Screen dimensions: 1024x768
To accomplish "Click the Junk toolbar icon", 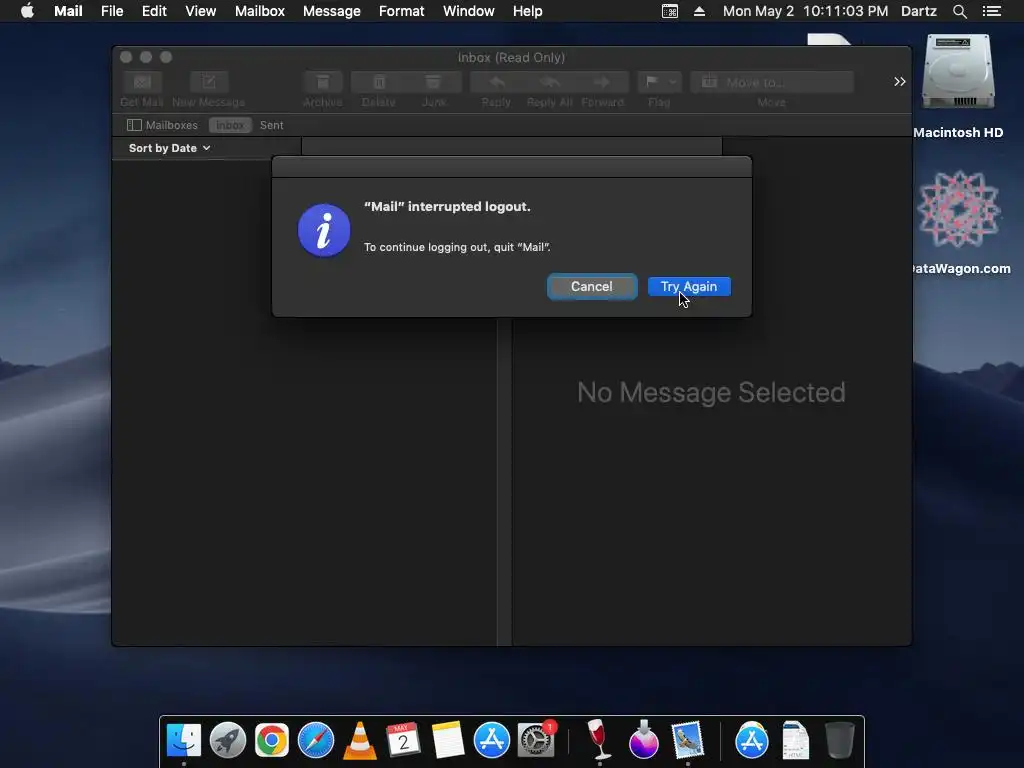I will [x=434, y=82].
